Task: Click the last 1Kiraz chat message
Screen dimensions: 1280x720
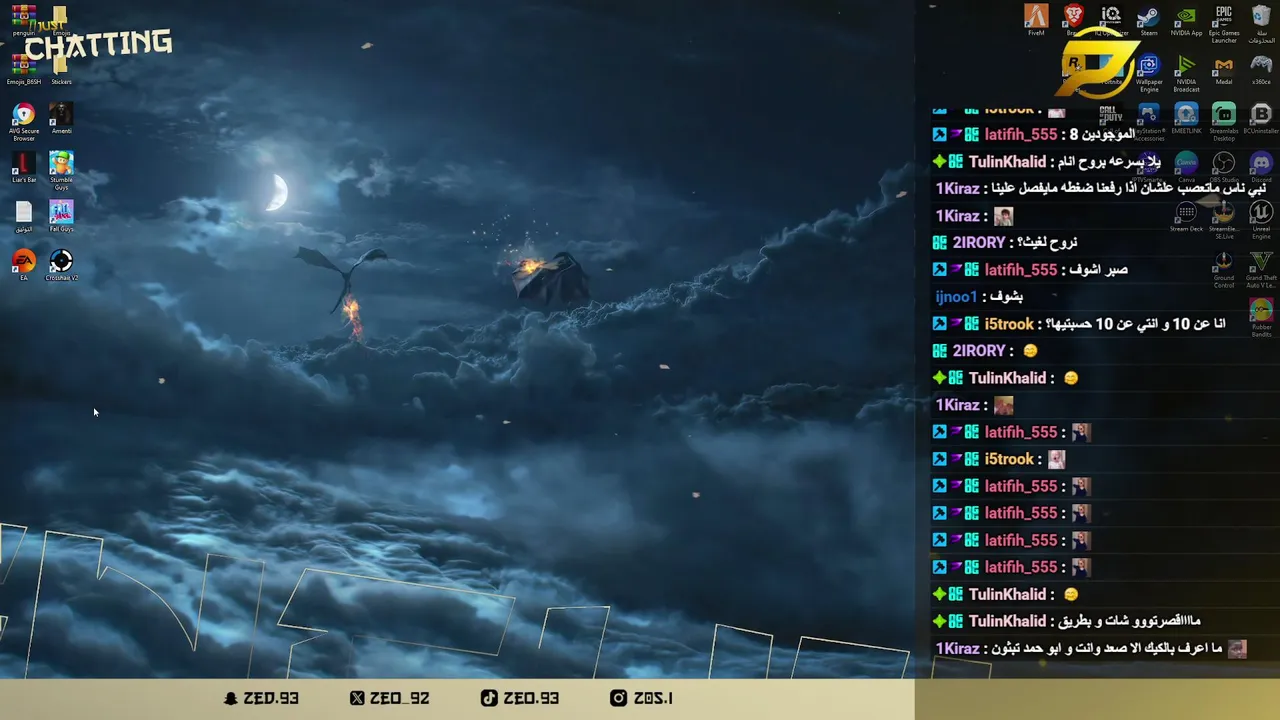Action: [1091, 648]
